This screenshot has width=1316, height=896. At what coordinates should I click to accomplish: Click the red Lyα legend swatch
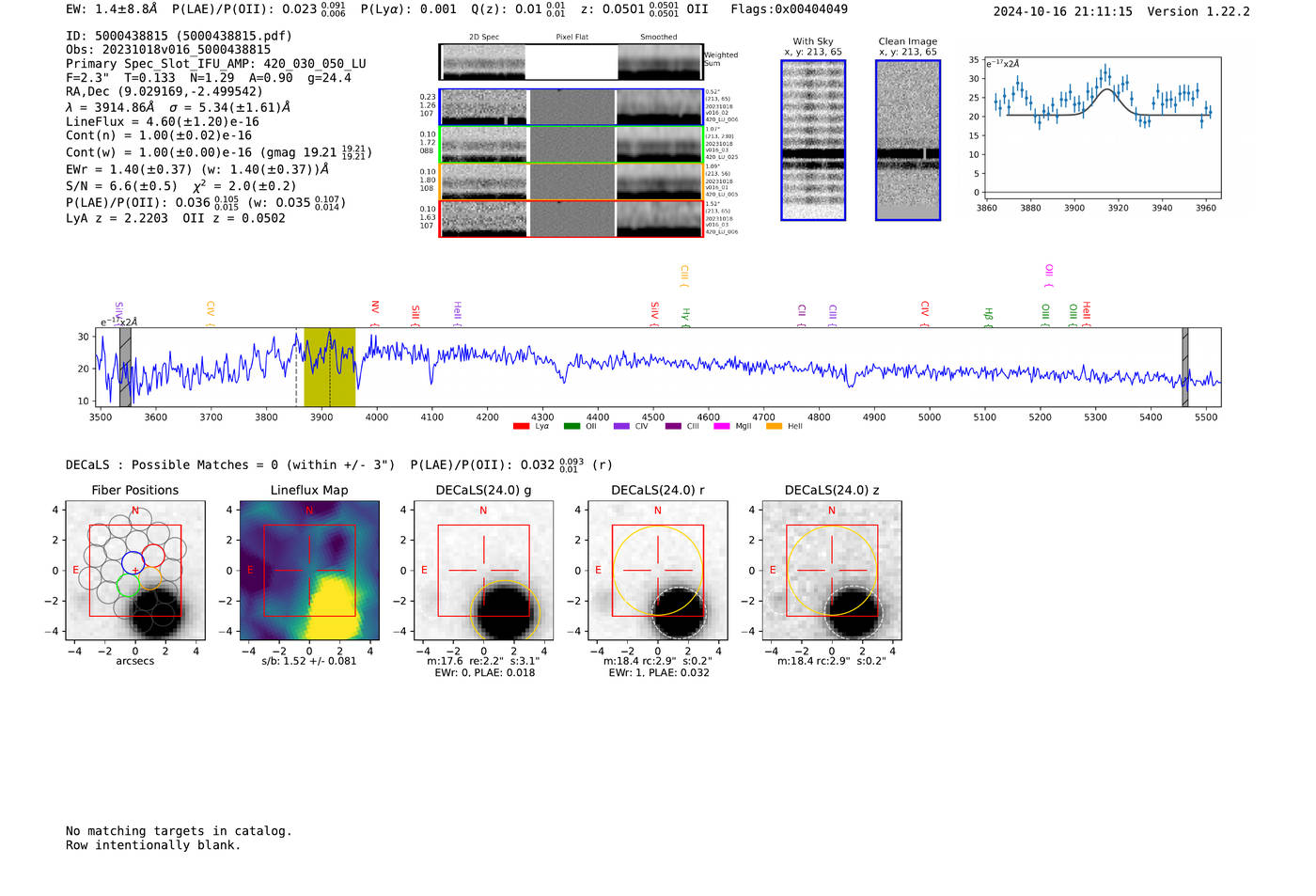(521, 426)
